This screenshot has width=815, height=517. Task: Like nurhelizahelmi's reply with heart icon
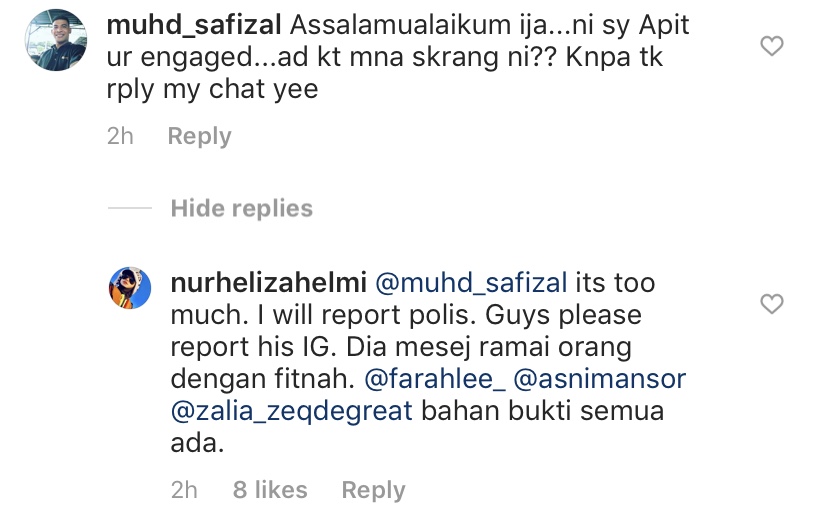(x=771, y=304)
